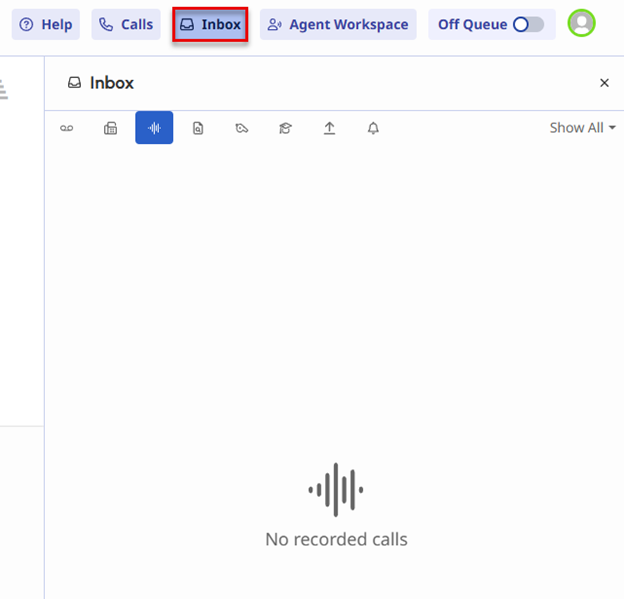Open the user avatar profile menu
This screenshot has height=599, width=624.
click(x=581, y=23)
